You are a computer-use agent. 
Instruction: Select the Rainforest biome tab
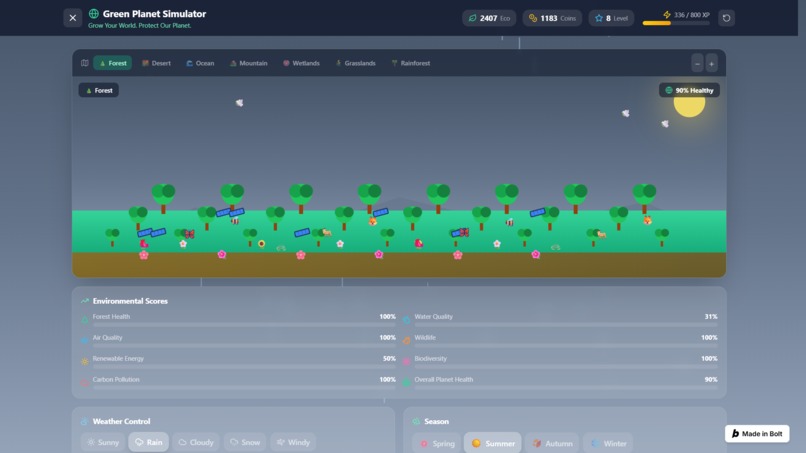411,63
